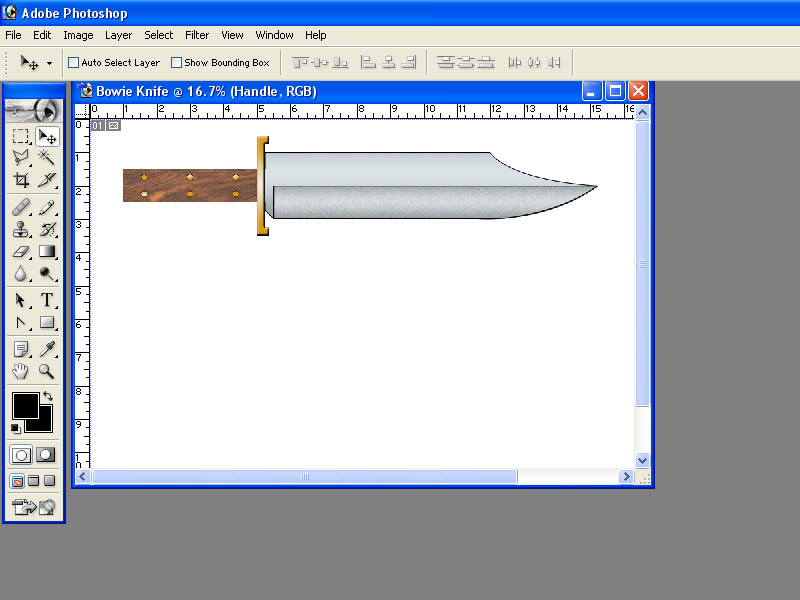Enable Auto Select Layer checkbox
Viewport: 800px width, 600px height.
(x=73, y=63)
